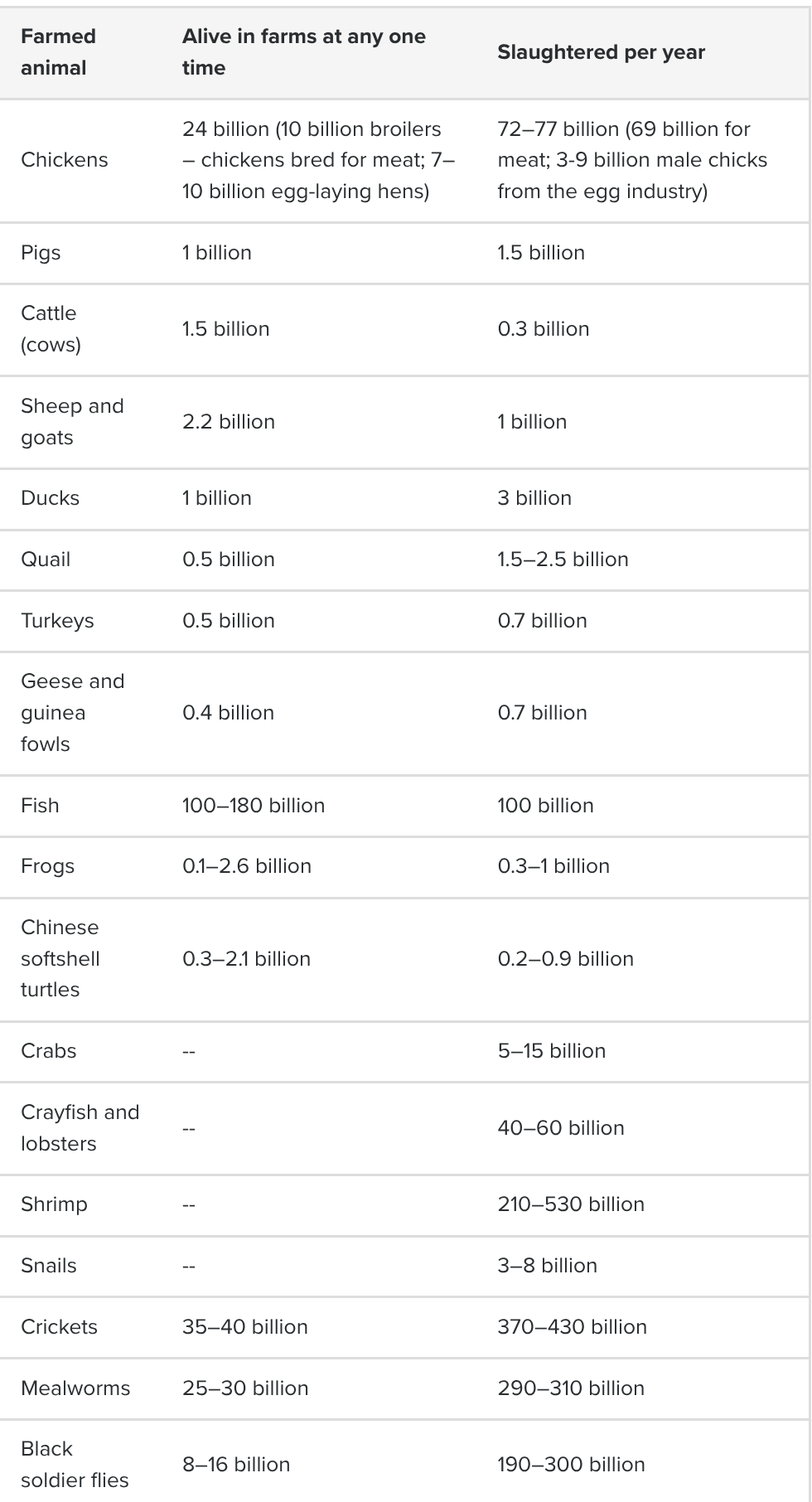Click the Shrimp "210–530 billion" cell
812x1502 pixels.
pos(571,1204)
